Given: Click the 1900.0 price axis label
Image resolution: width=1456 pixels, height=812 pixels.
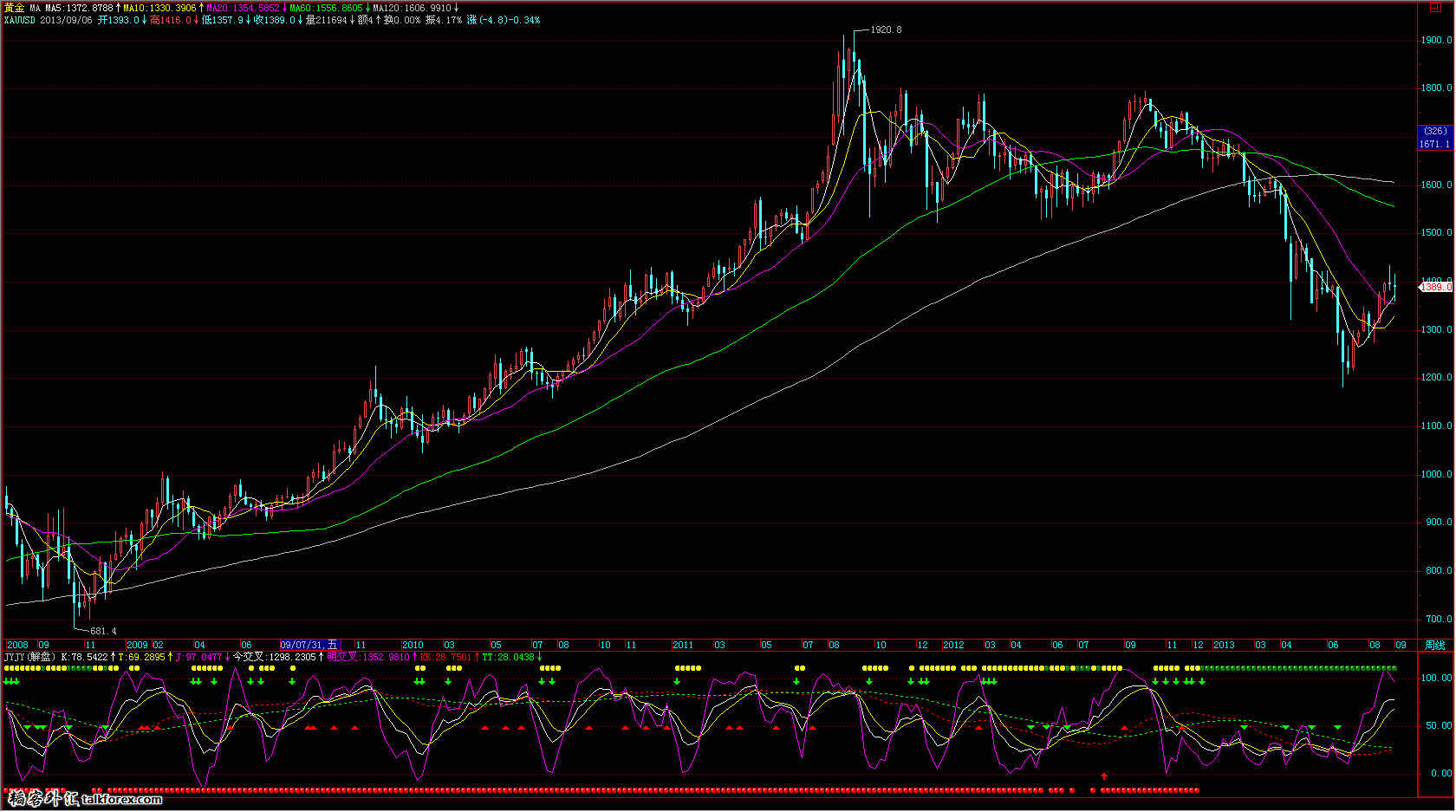Looking at the screenshot, I should [x=1437, y=41].
